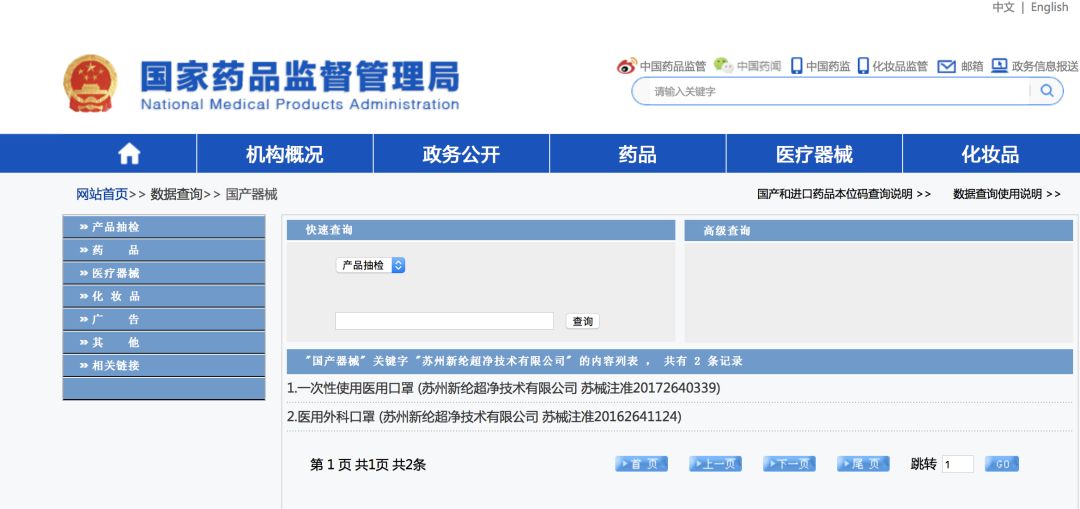Viewport: 1080px width, 509px height.
Task: Open the 机构概况 menu
Action: point(284,154)
